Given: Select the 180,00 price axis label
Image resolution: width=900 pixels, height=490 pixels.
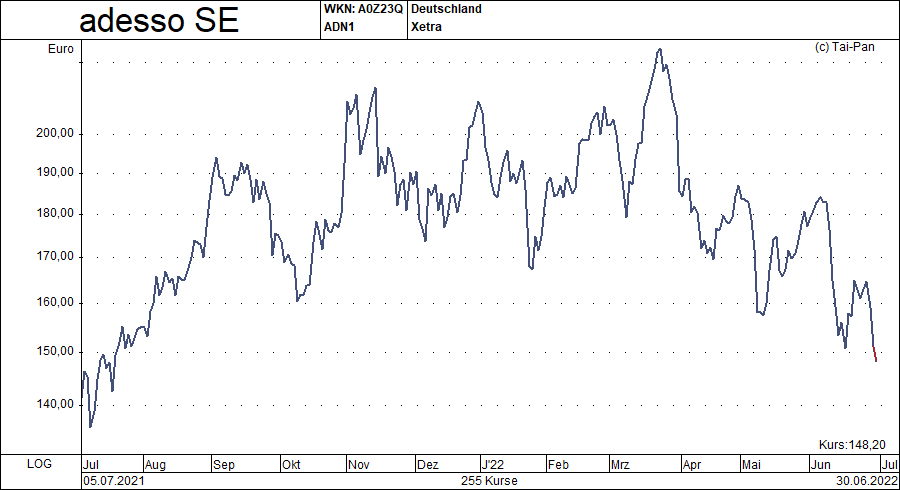Looking at the screenshot, I should point(55,213).
